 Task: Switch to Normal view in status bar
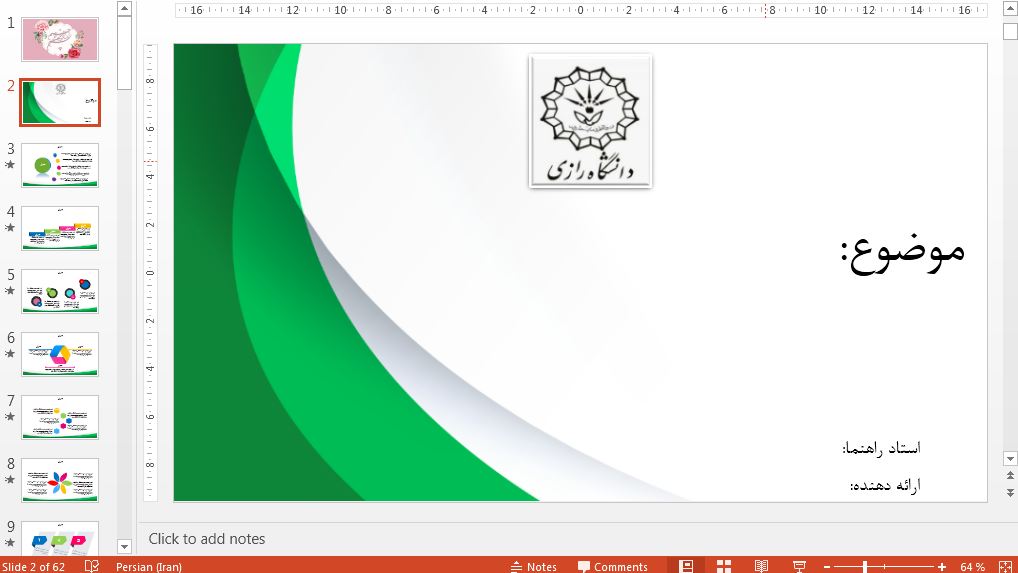click(x=686, y=566)
